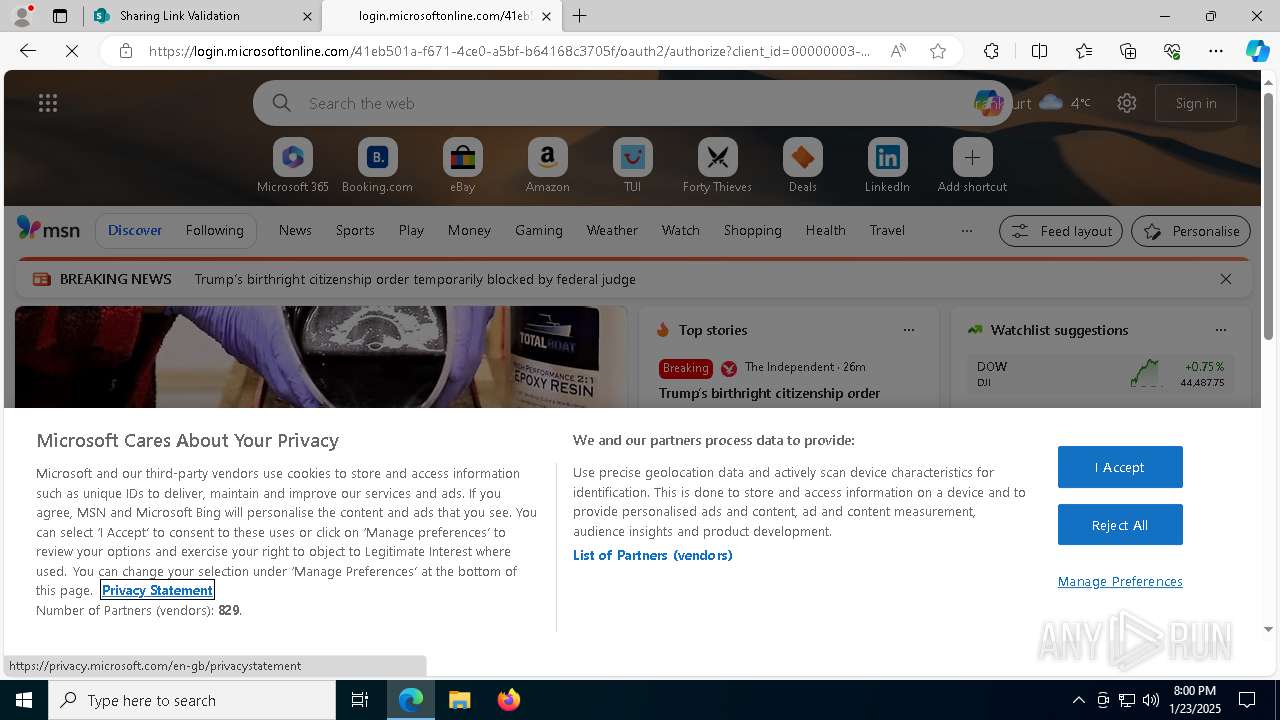Dismiss the breaking news banner
The width and height of the screenshot is (1280, 720).
click(x=1226, y=279)
